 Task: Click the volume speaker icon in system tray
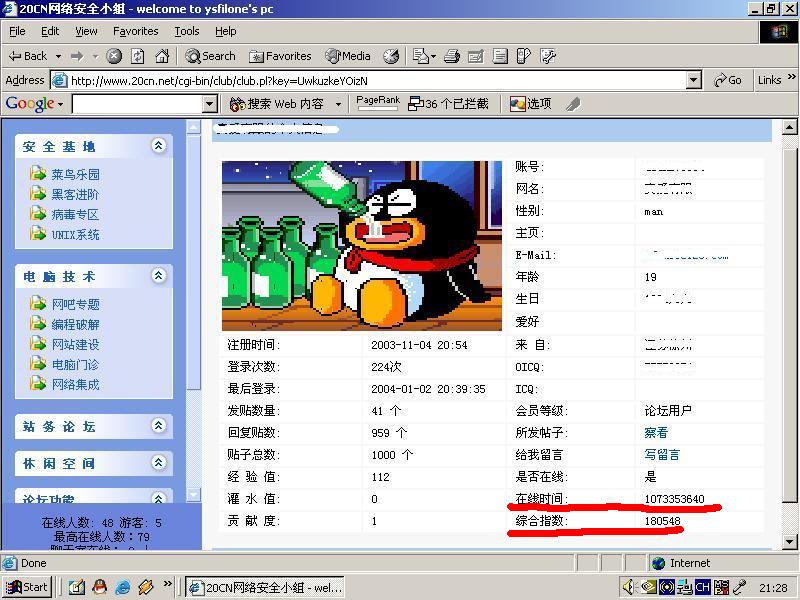click(629, 587)
